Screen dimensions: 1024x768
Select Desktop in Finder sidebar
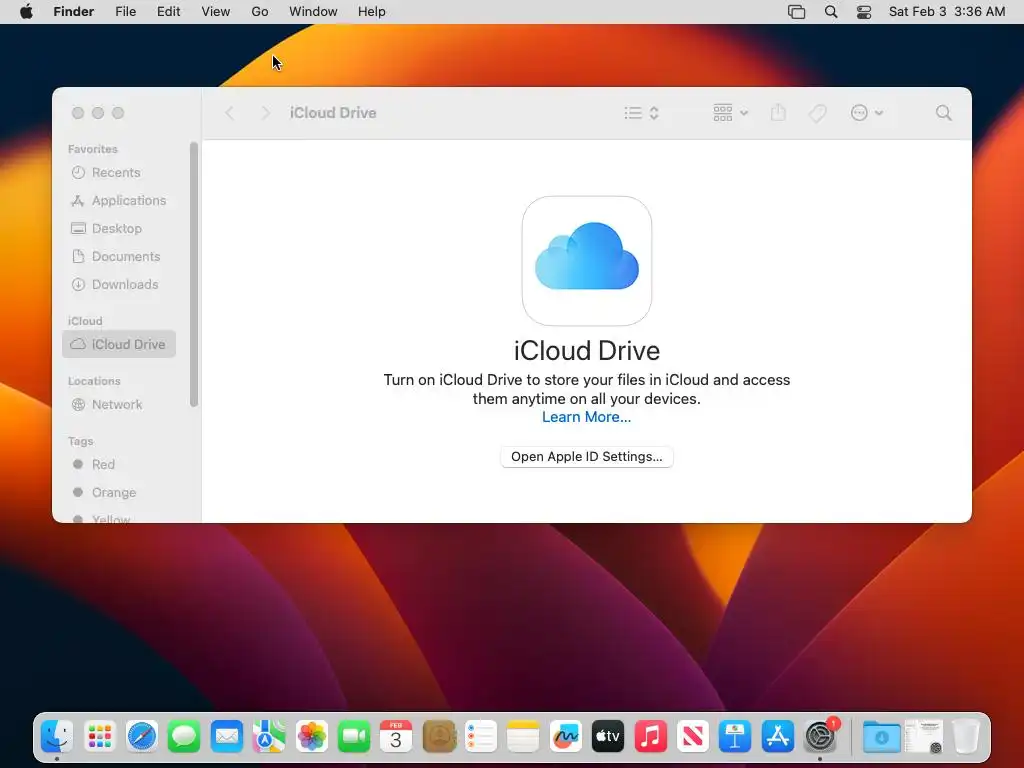pos(119,229)
